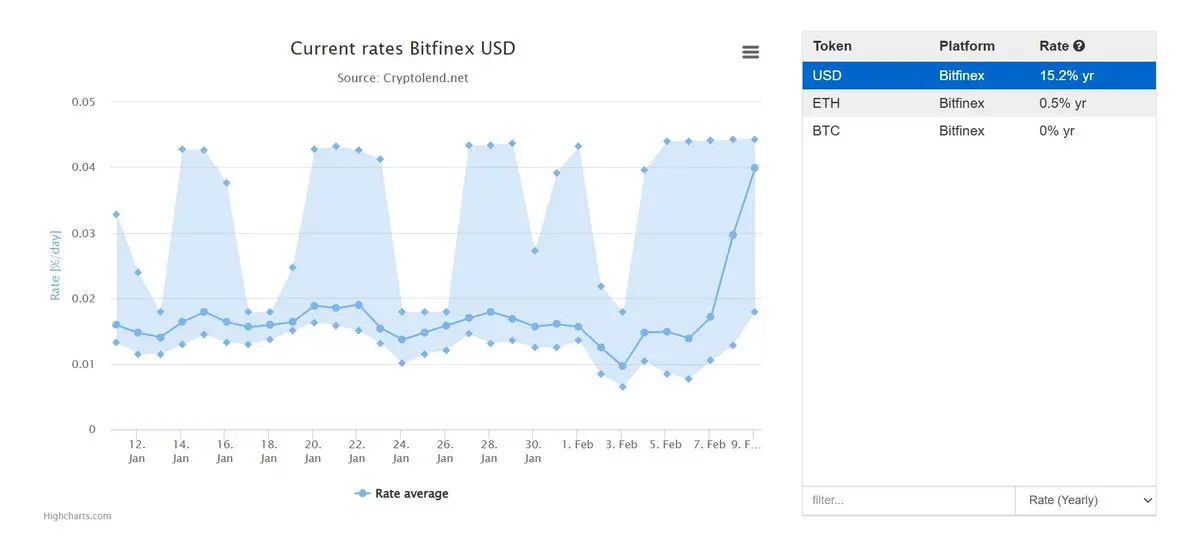Click the Source: Cryptolend.net subtitle
The height and width of the screenshot is (560, 1200).
(403, 77)
